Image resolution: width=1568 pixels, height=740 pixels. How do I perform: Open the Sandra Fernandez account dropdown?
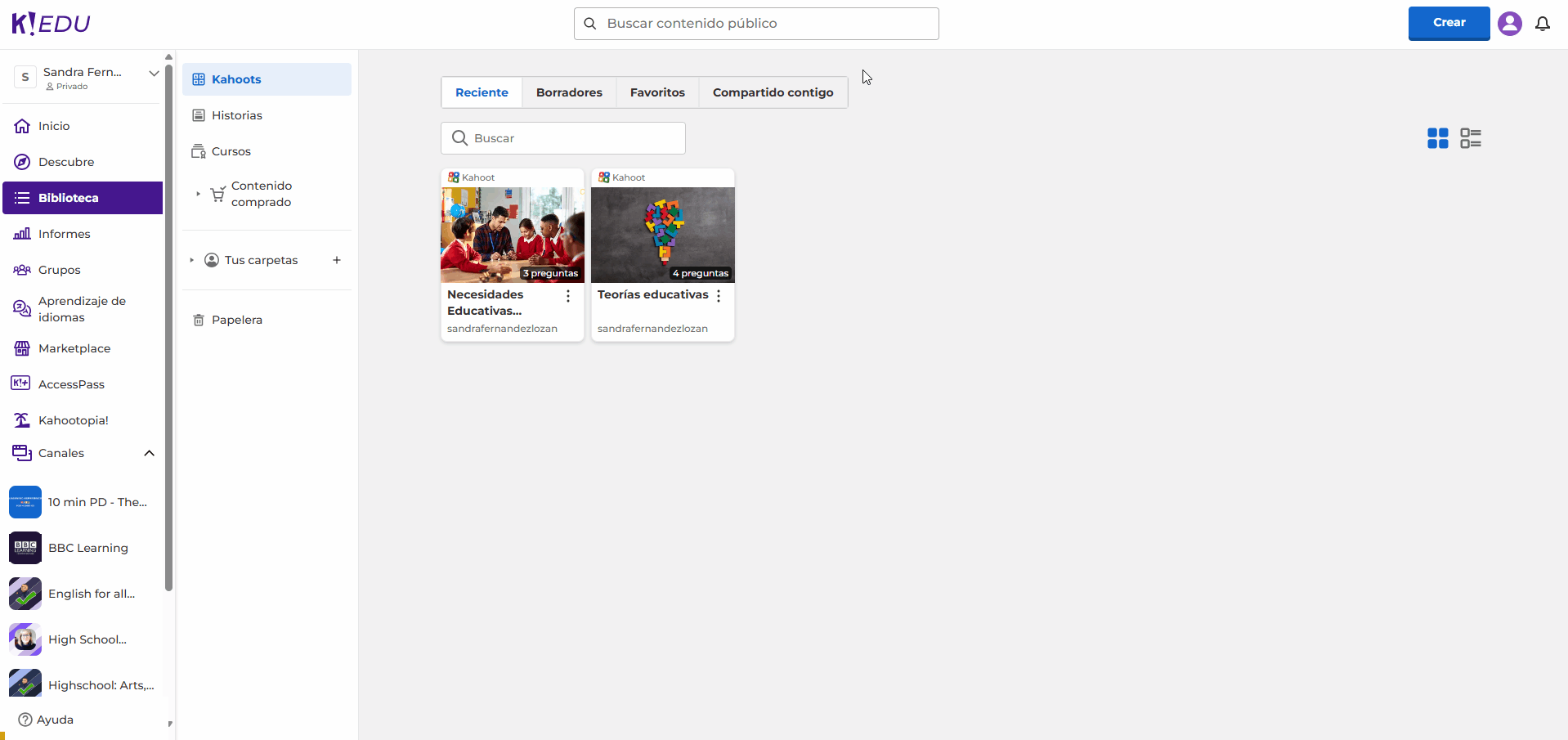pyautogui.click(x=154, y=74)
